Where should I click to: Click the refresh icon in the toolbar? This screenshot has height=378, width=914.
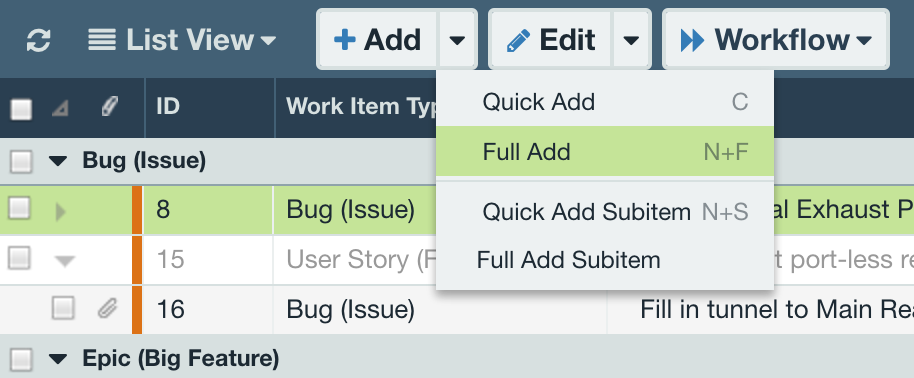pyautogui.click(x=38, y=40)
